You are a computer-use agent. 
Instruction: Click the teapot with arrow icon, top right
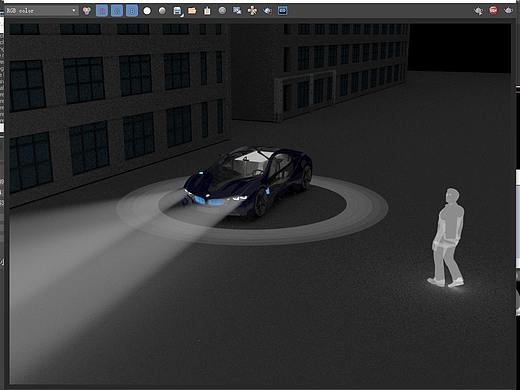point(478,11)
